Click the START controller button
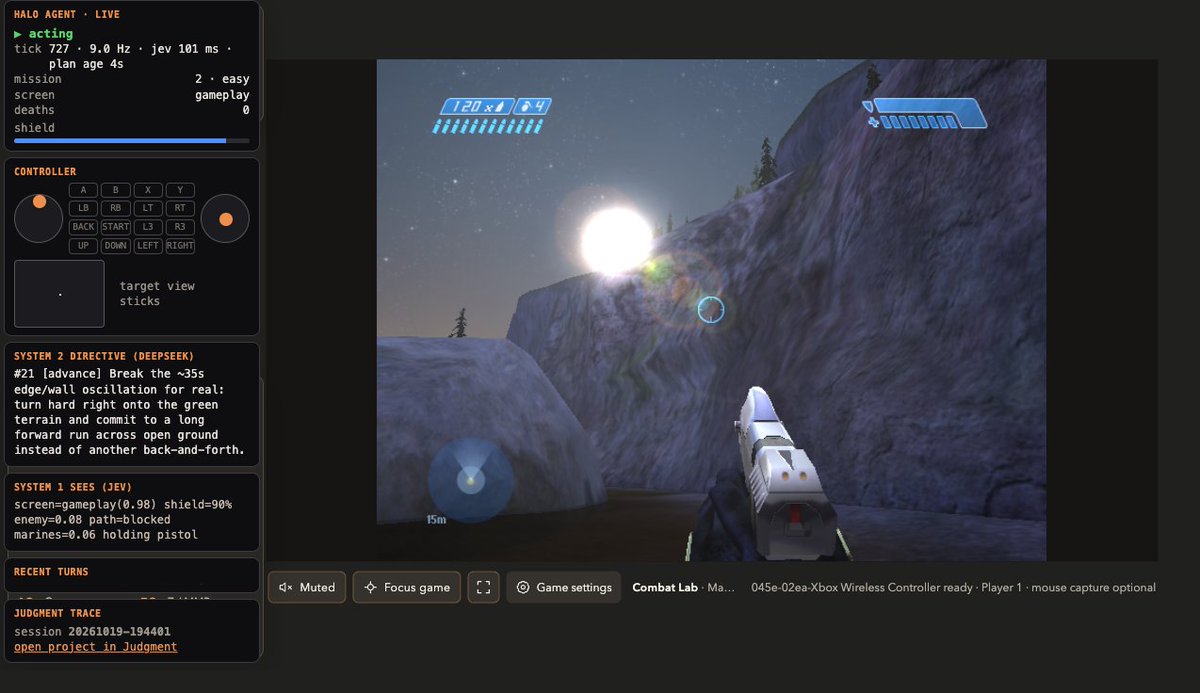1200x693 pixels. coord(115,227)
